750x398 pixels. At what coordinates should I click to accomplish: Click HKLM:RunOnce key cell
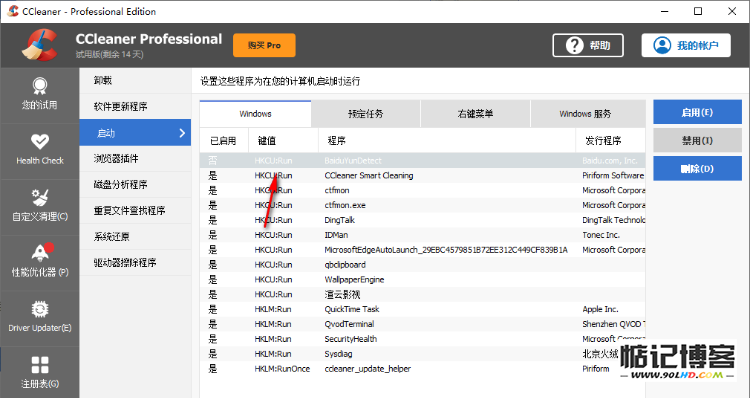tap(282, 368)
